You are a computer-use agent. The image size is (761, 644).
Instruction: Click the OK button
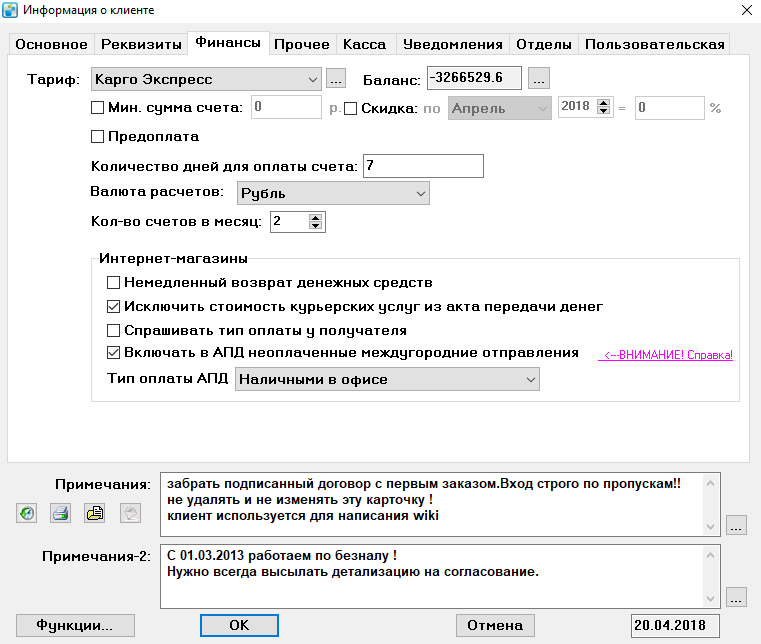coord(239,626)
